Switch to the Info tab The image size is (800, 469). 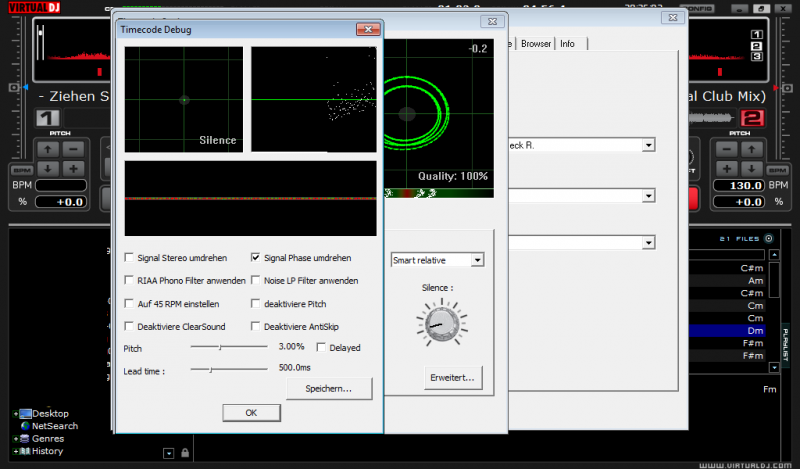tap(567, 44)
